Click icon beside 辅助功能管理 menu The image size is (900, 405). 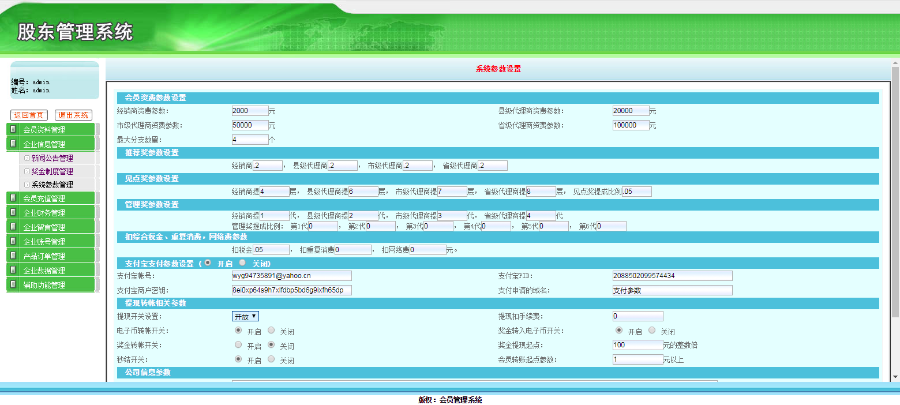point(13,284)
